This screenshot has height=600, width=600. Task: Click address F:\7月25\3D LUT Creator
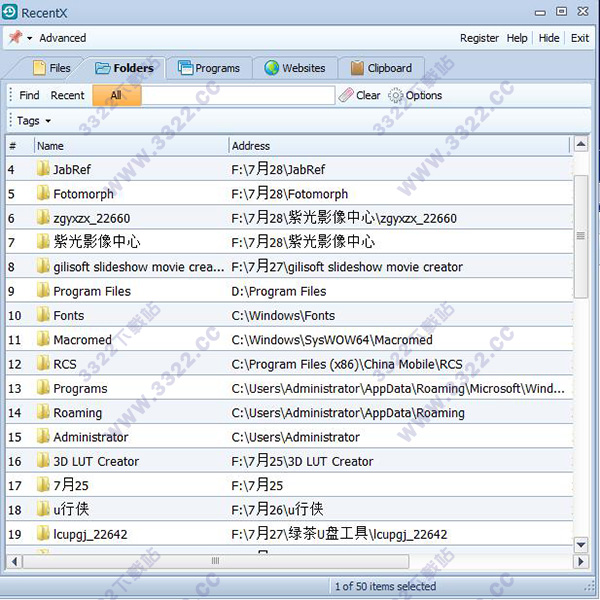point(302,461)
